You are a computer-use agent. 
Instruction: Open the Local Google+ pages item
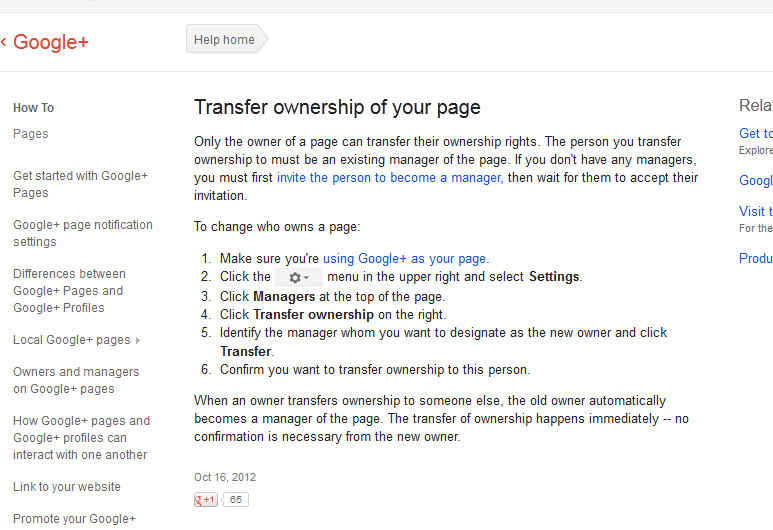[71, 340]
